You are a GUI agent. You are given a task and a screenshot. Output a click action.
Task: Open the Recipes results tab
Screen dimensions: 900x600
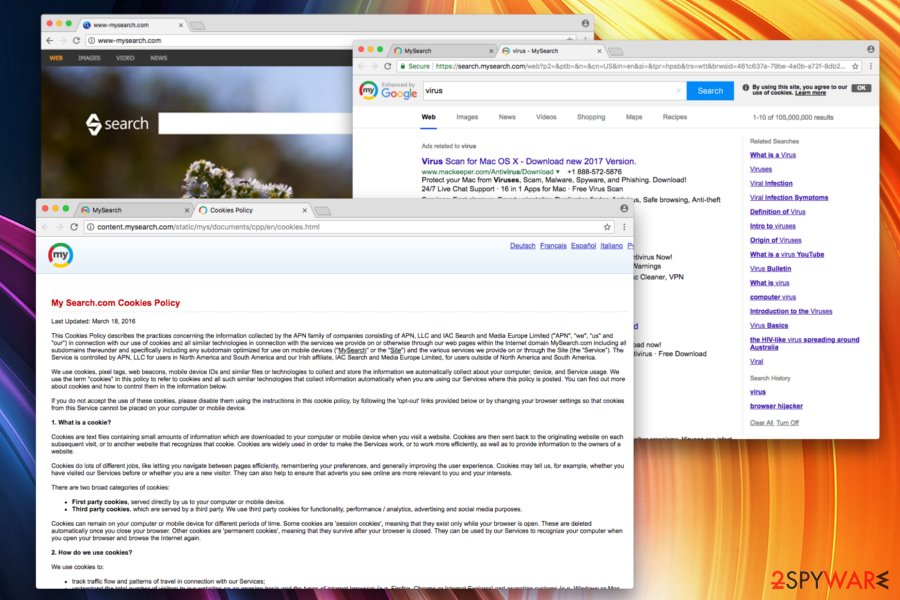click(674, 117)
